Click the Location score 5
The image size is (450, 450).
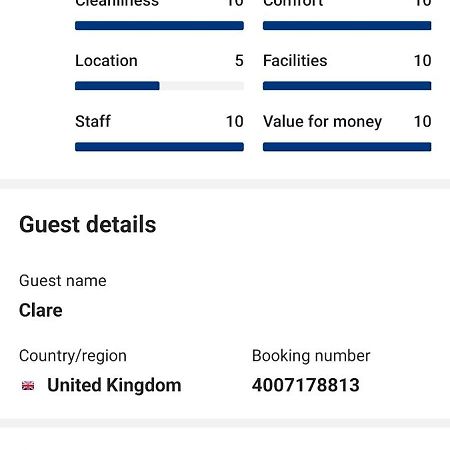click(x=239, y=61)
